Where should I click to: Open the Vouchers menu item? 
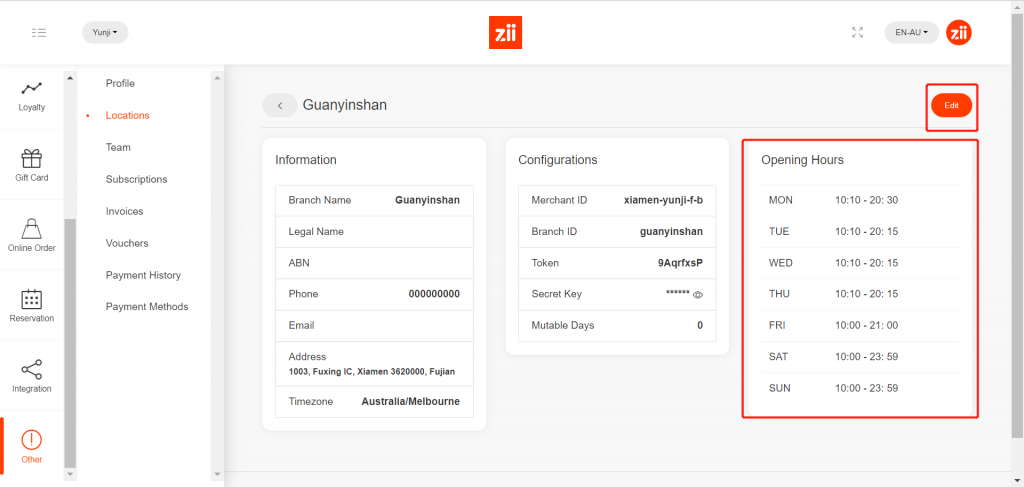point(127,243)
